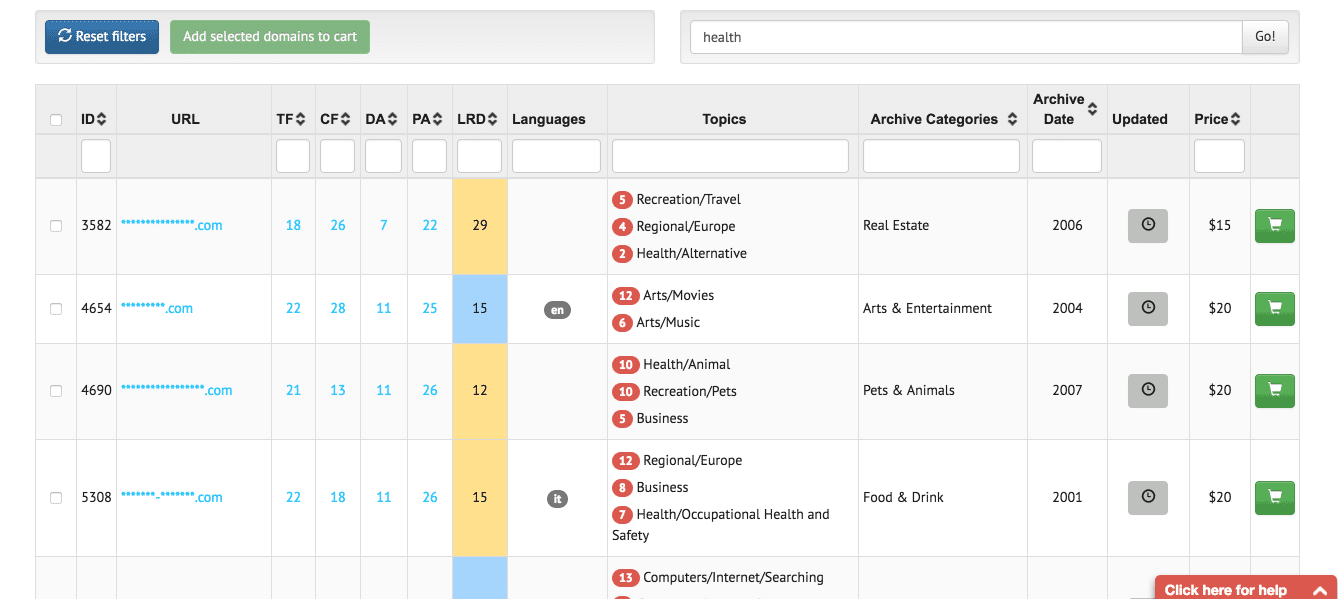Click cart icon for domain 5308
This screenshot has width=1338, height=599.
[x=1274, y=498]
